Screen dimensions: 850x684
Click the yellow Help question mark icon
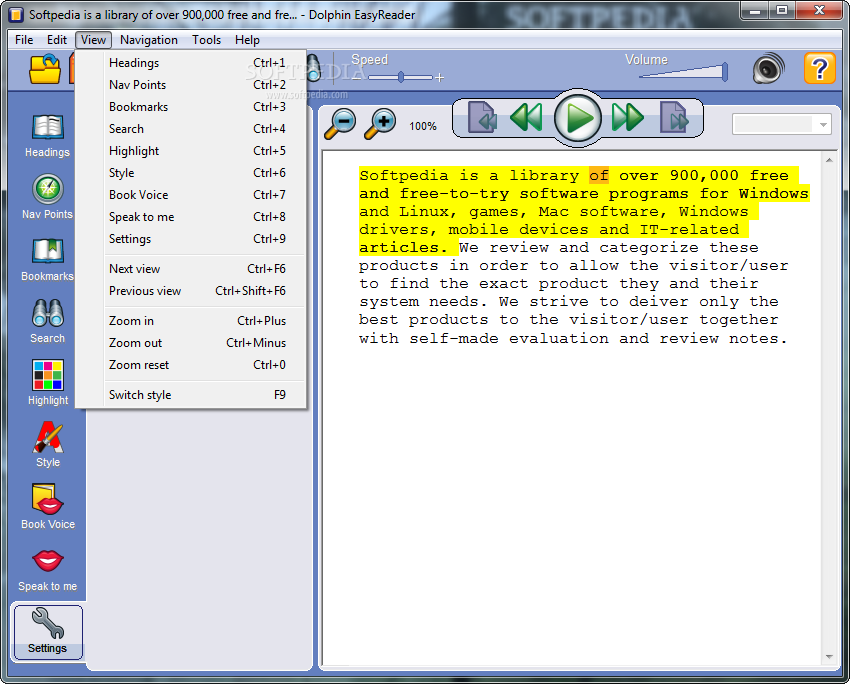pyautogui.click(x=819, y=68)
